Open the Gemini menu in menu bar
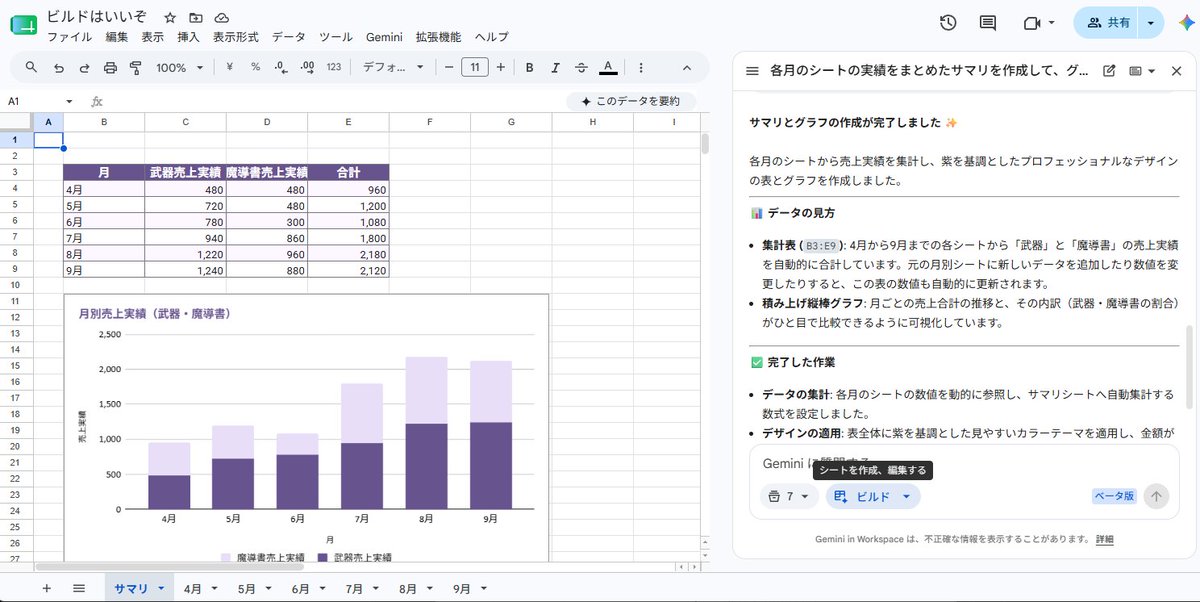The height and width of the screenshot is (602, 1200). click(x=384, y=37)
